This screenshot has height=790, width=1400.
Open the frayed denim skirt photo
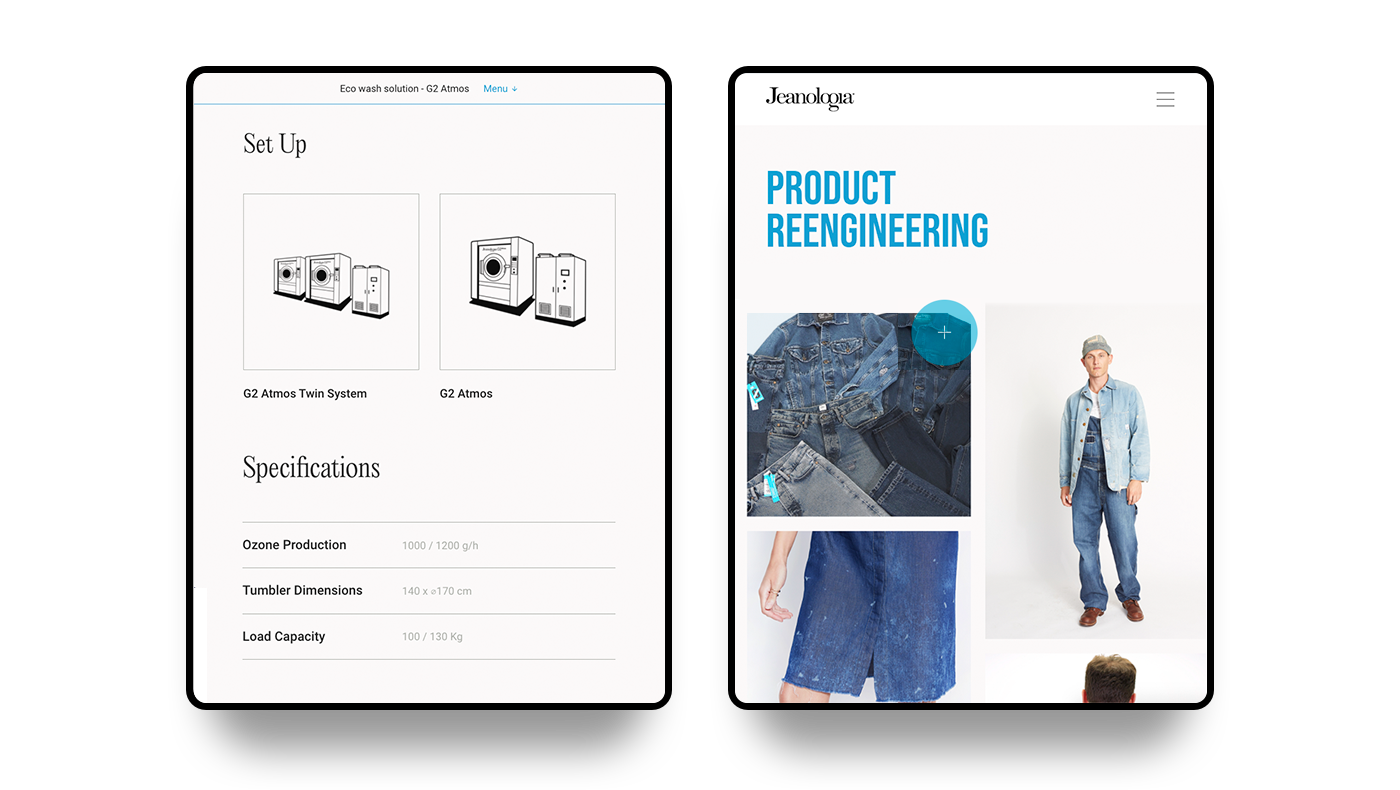(x=858, y=615)
